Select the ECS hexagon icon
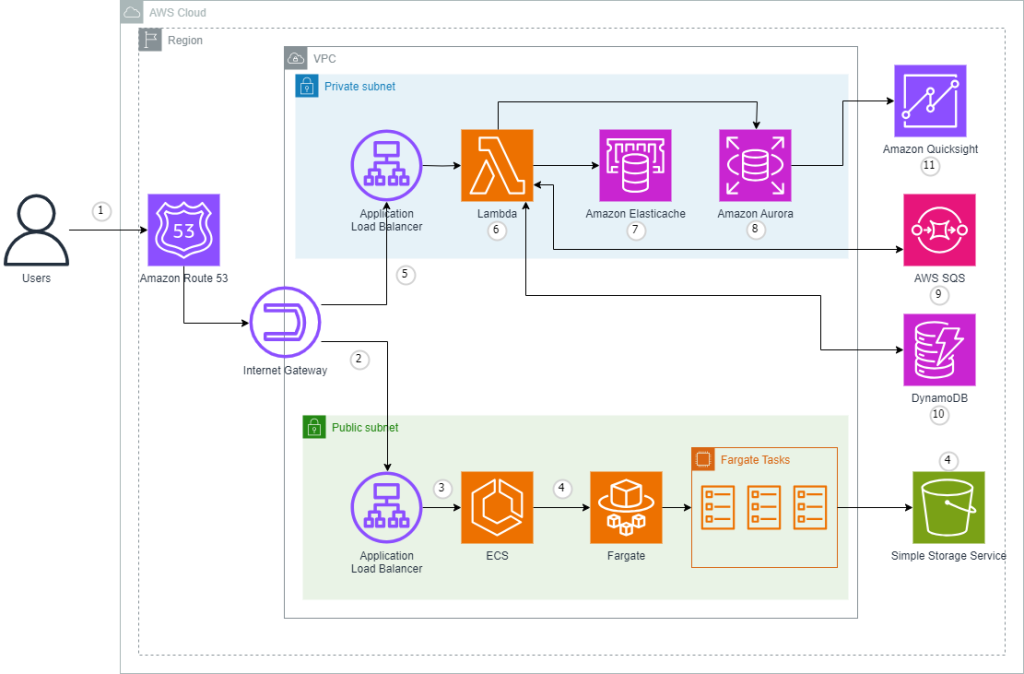Image resolution: width=1024 pixels, height=674 pixels. [x=497, y=507]
